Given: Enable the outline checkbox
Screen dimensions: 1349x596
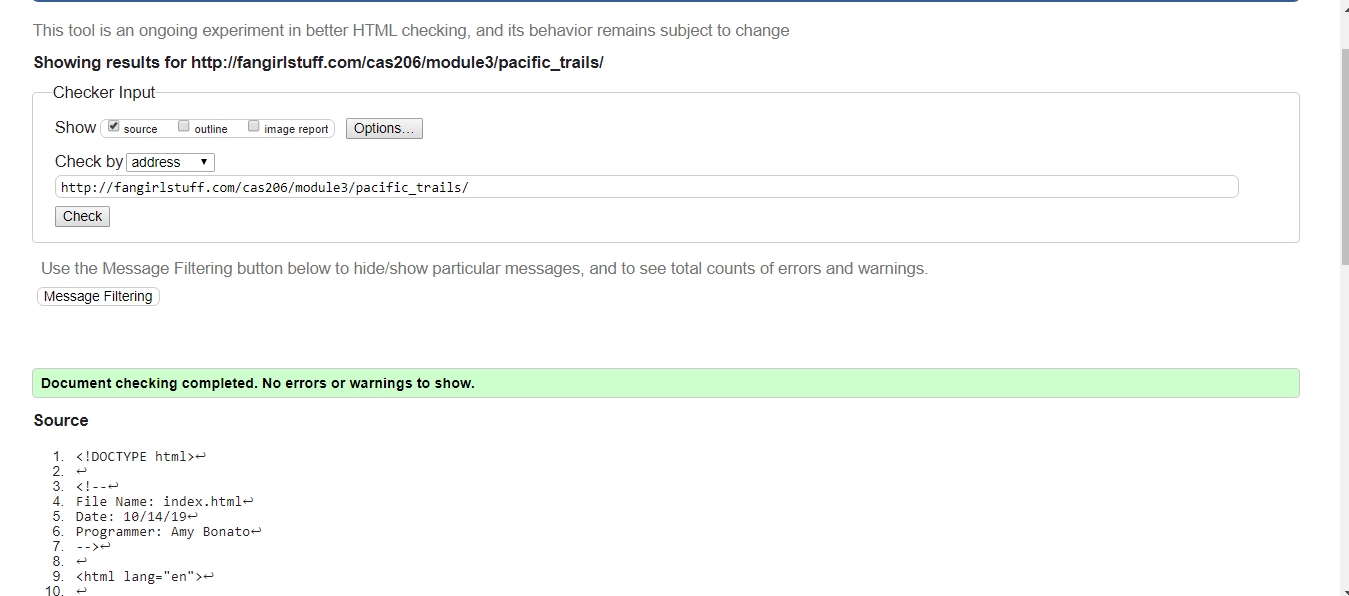Looking at the screenshot, I should pyautogui.click(x=184, y=127).
